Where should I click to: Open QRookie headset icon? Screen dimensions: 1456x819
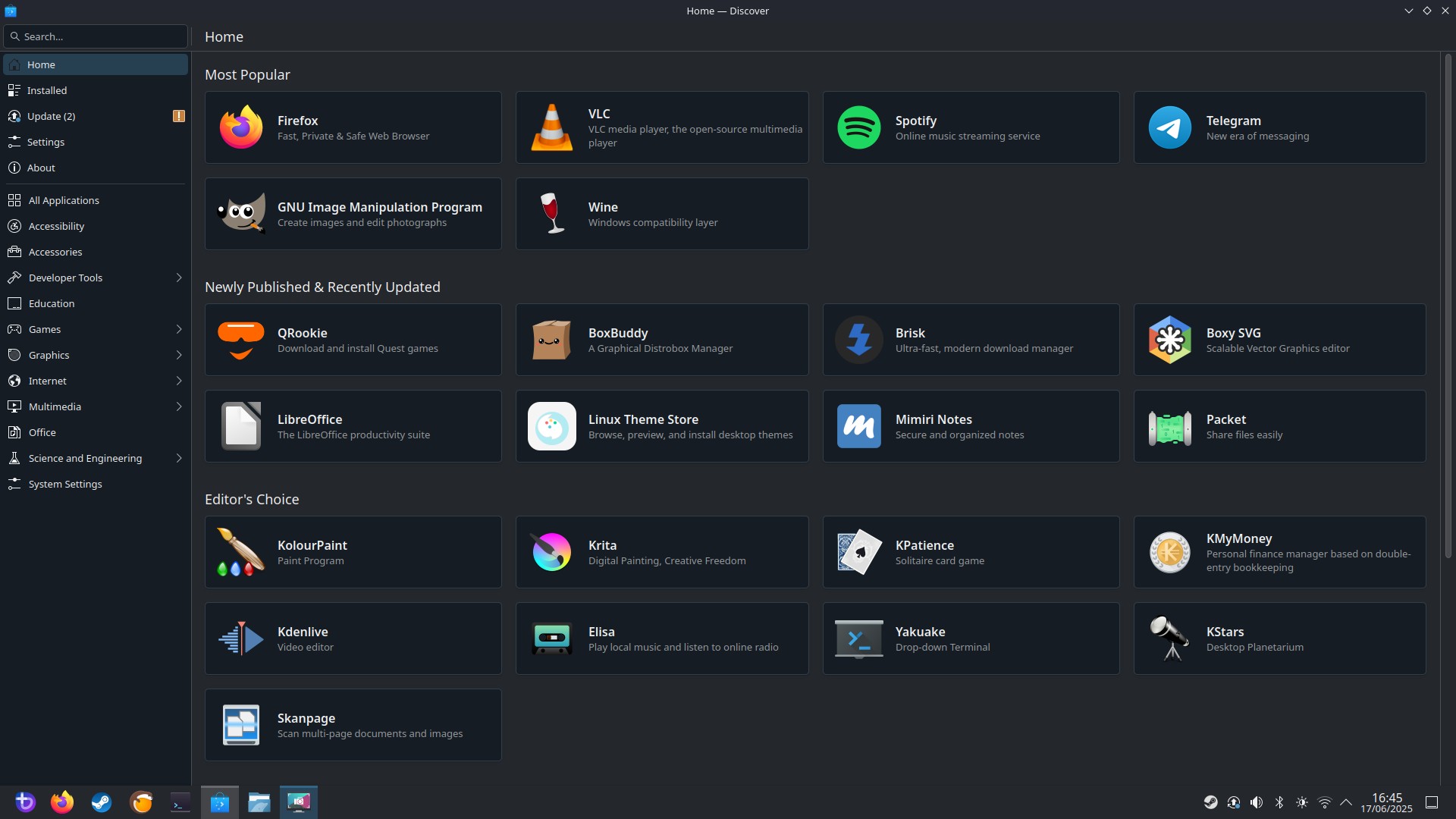point(241,340)
